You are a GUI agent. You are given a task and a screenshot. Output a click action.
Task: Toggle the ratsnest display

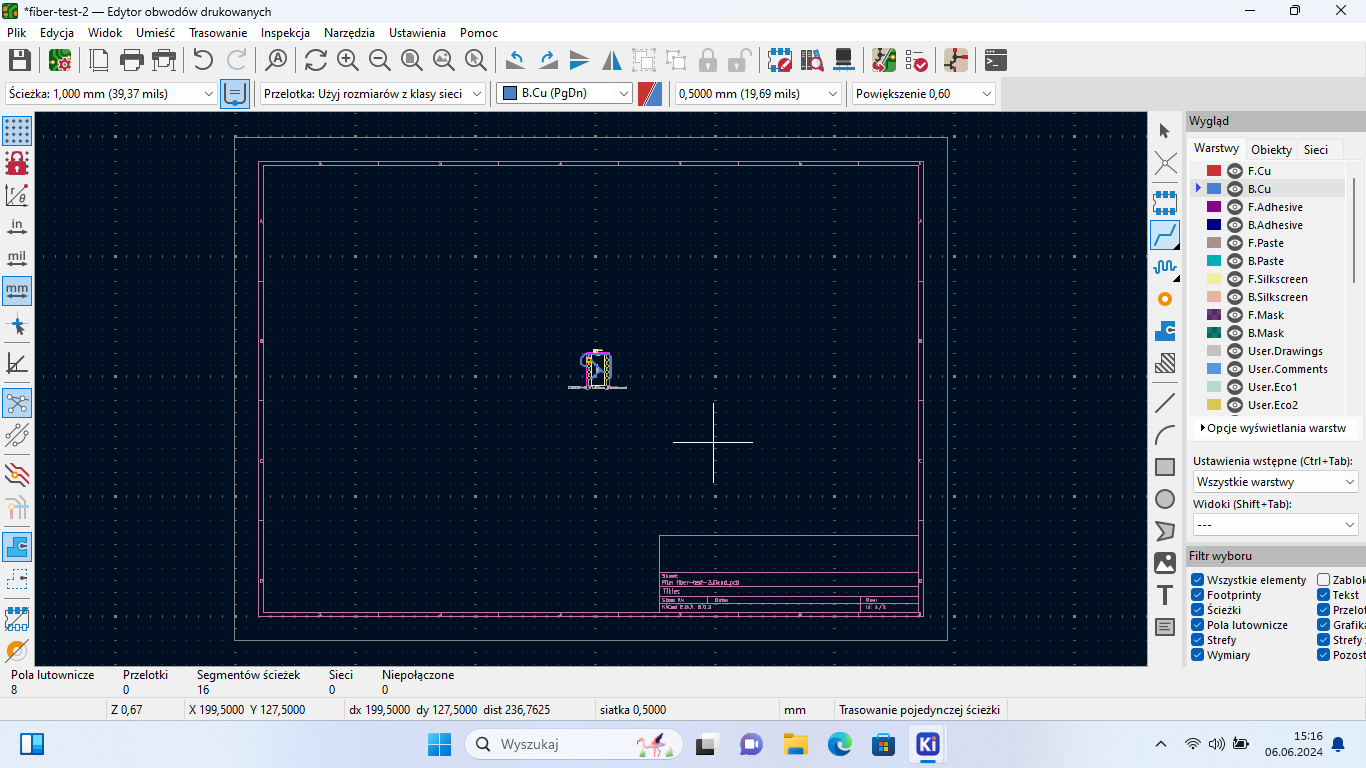(17, 403)
